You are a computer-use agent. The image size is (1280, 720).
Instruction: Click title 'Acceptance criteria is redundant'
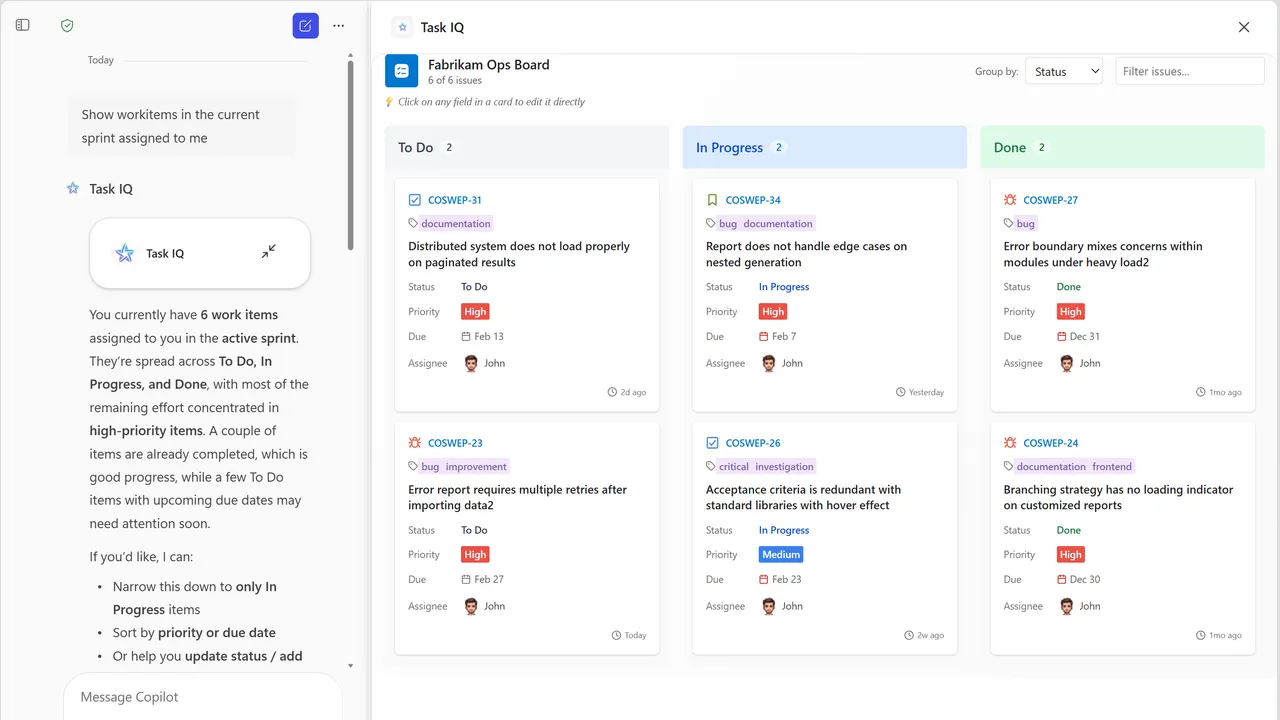pos(804,497)
